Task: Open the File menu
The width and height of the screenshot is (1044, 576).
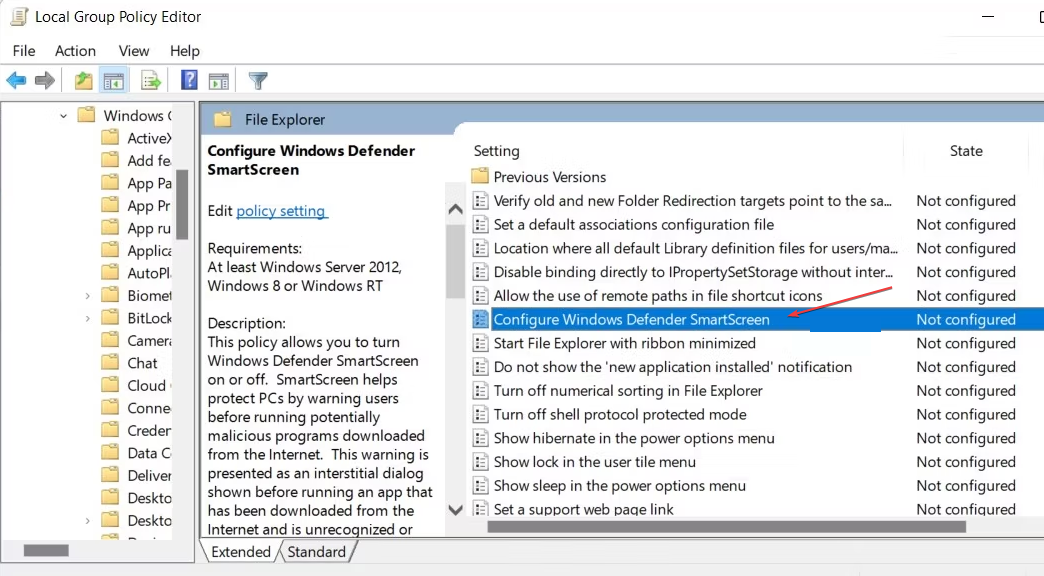Action: pos(24,51)
